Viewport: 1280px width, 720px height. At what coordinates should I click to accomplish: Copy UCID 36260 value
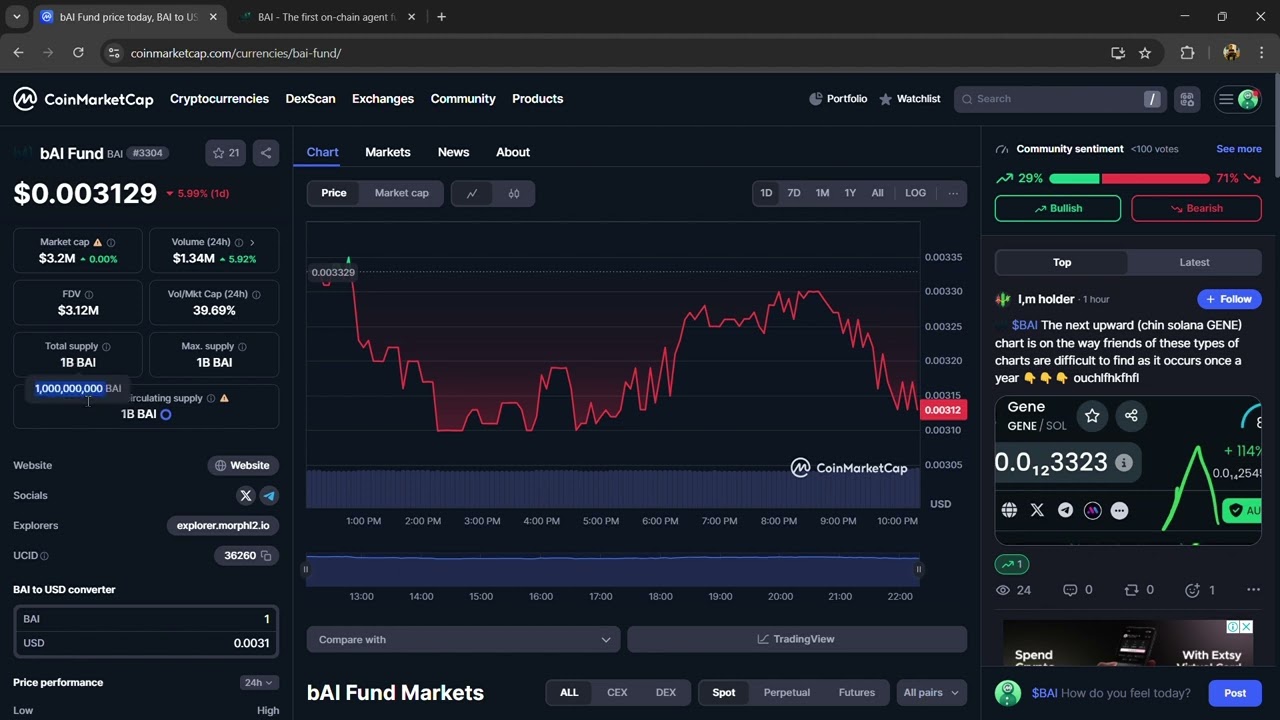click(x=266, y=555)
